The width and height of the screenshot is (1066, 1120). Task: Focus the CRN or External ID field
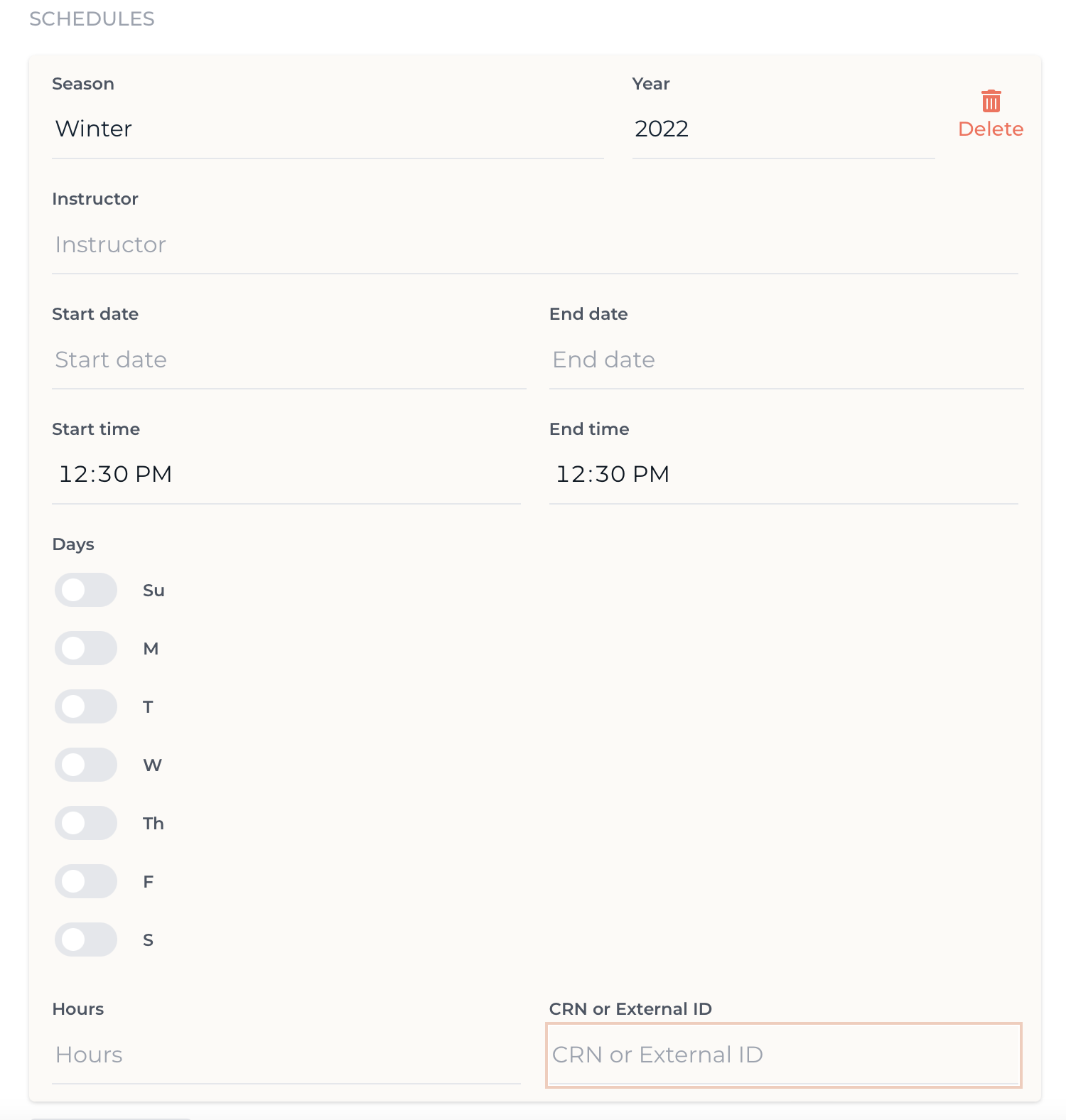point(784,1055)
